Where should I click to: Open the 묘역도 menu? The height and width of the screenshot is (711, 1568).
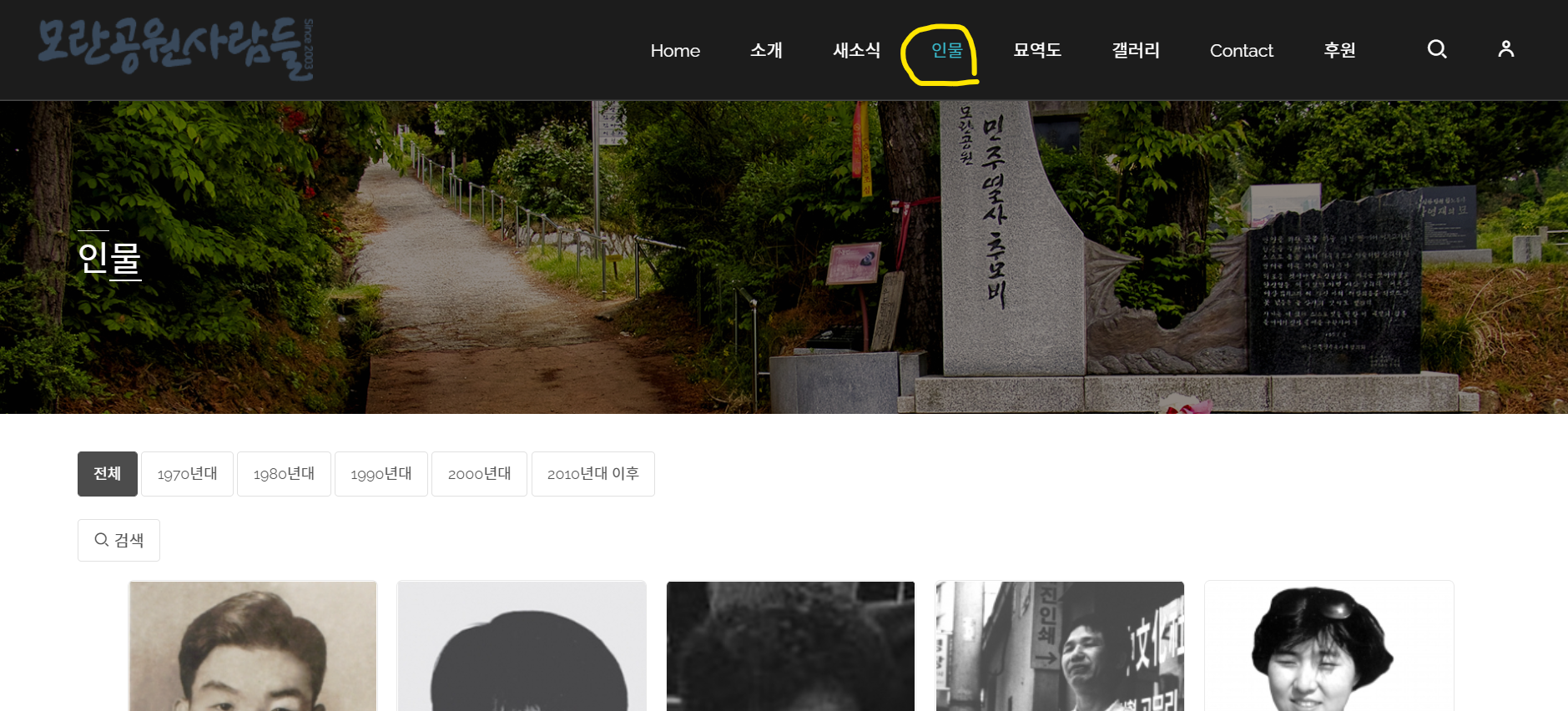[1037, 50]
